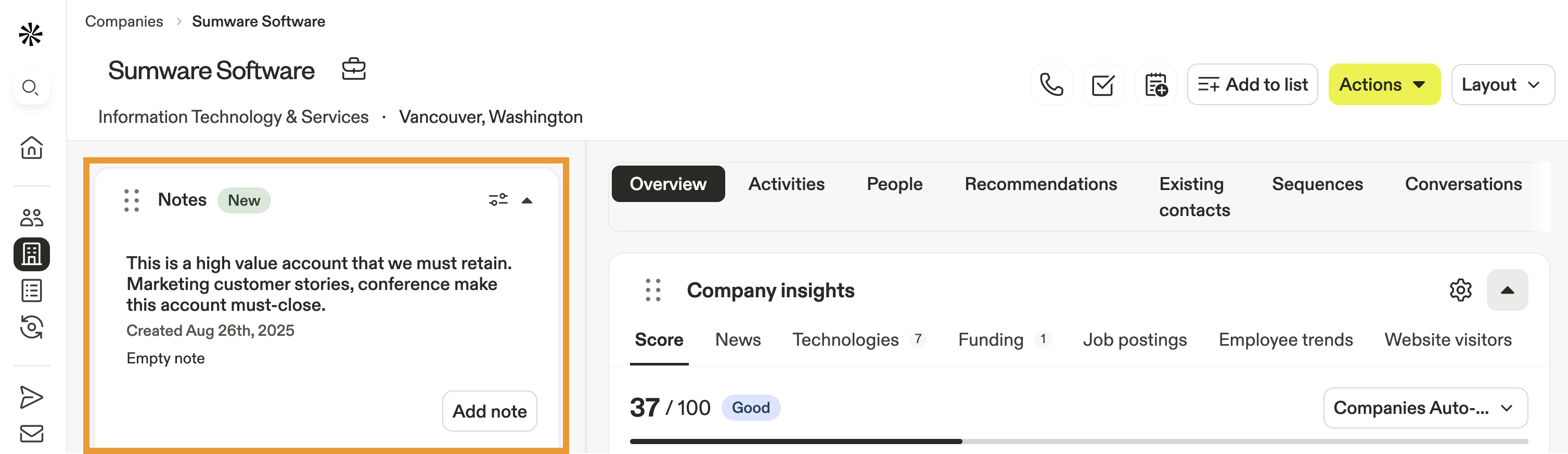
Task: Open the Lists icon in sidebar
Action: 31,291
